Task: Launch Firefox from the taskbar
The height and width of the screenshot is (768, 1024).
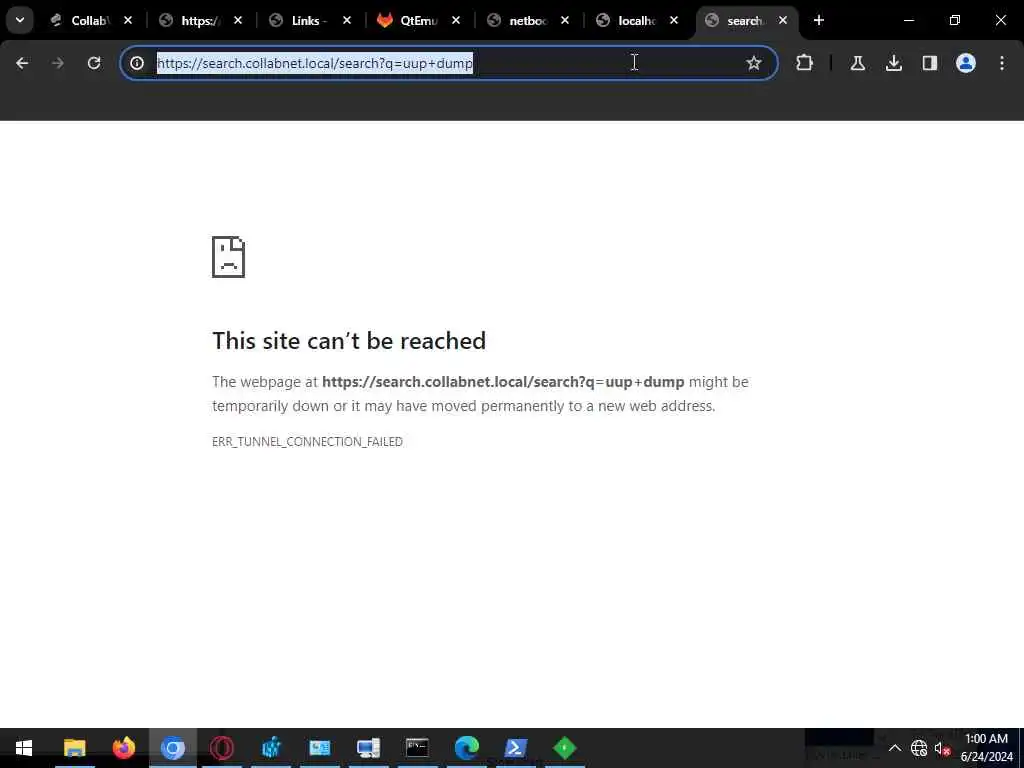Action: 123,748
